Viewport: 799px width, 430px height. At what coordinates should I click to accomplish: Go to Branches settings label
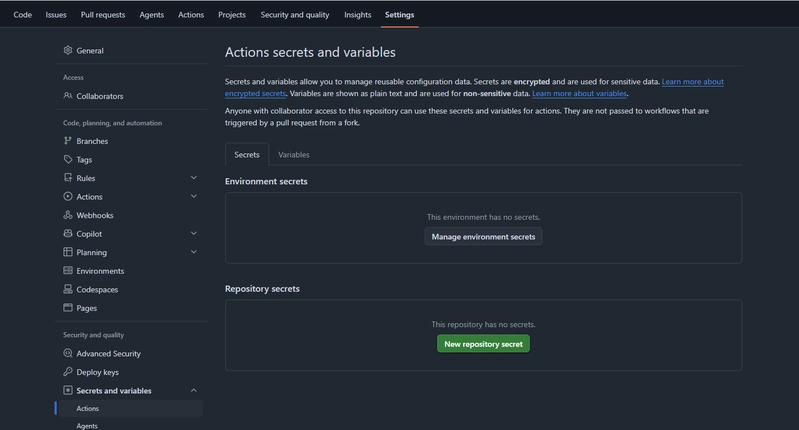(x=92, y=141)
